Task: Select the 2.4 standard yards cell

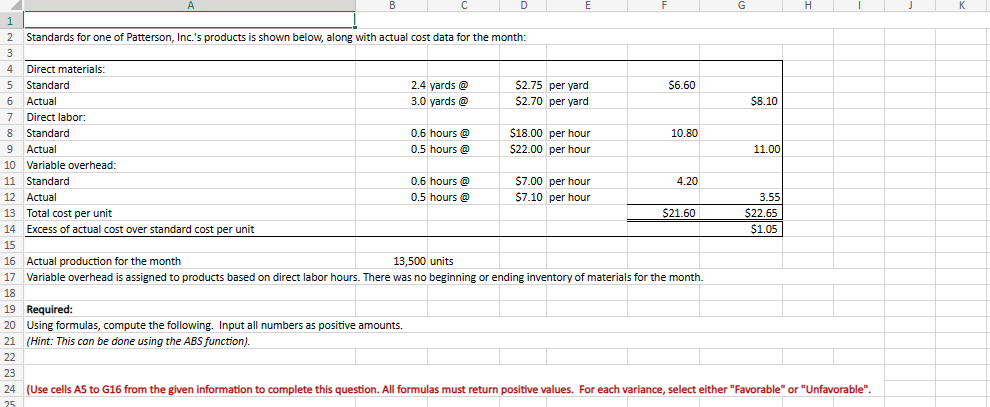Action: pyautogui.click(x=391, y=85)
